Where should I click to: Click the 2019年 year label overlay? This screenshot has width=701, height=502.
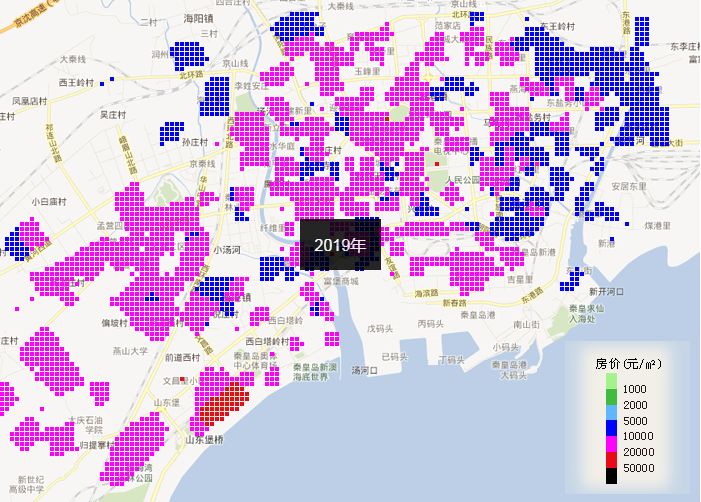point(340,245)
